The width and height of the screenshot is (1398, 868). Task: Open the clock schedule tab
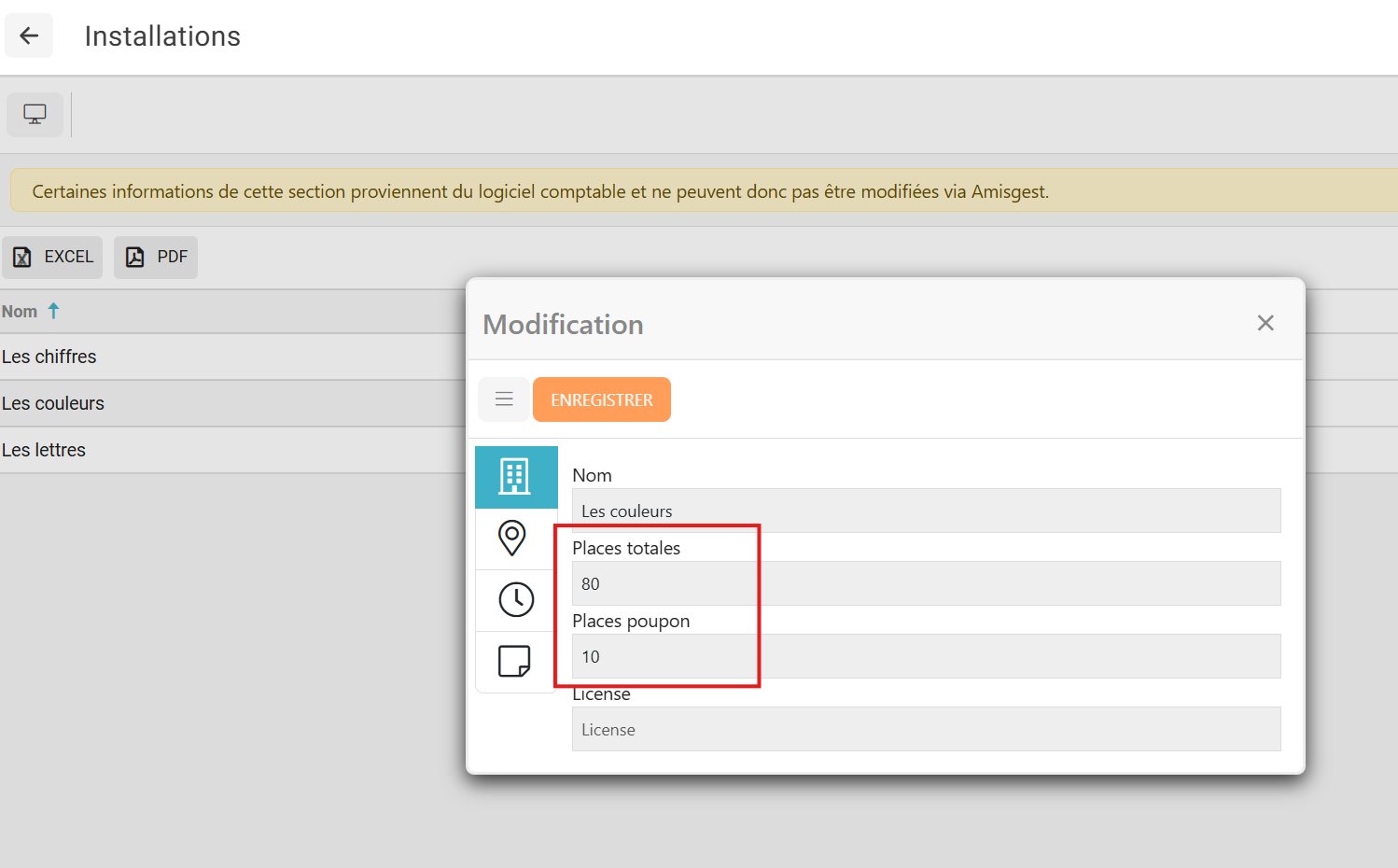pos(515,599)
